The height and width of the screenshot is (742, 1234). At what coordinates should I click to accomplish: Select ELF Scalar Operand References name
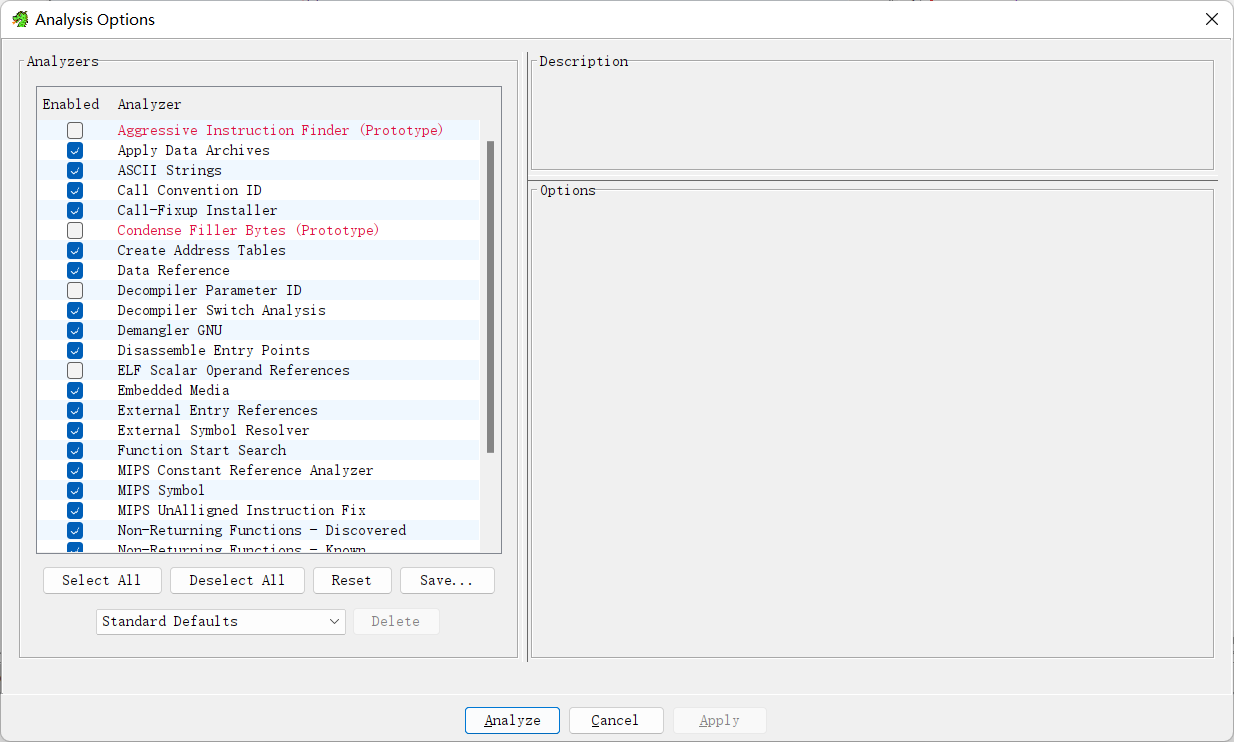(x=233, y=370)
